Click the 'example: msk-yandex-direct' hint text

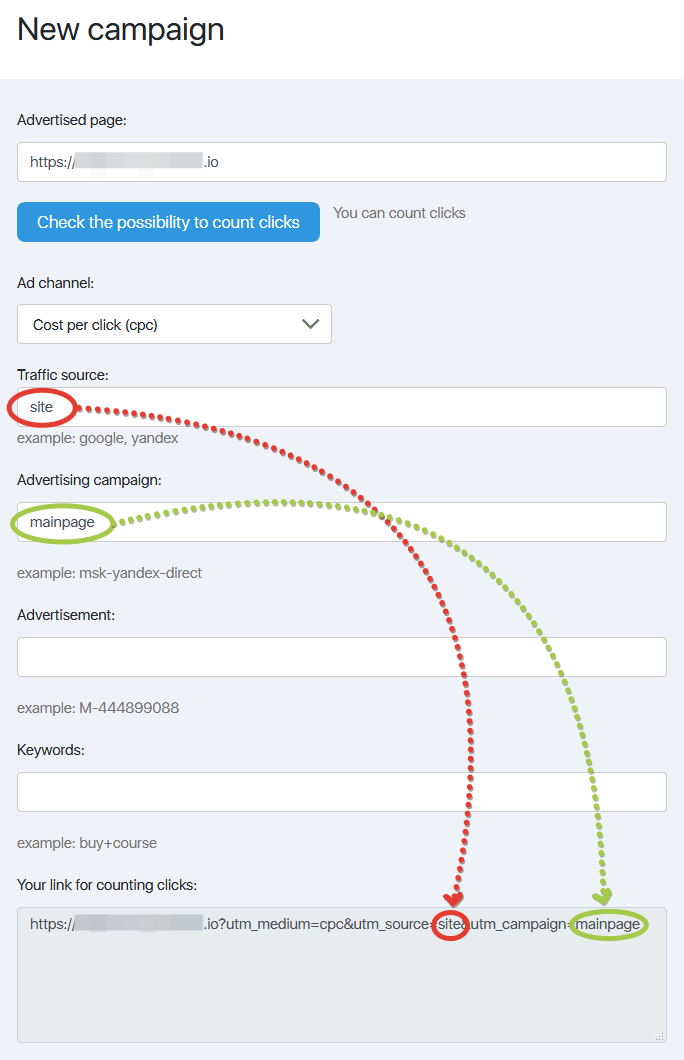(109, 573)
